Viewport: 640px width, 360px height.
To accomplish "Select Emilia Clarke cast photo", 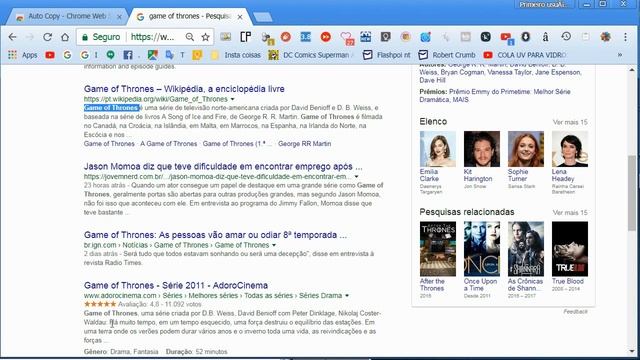I will pos(438,149).
